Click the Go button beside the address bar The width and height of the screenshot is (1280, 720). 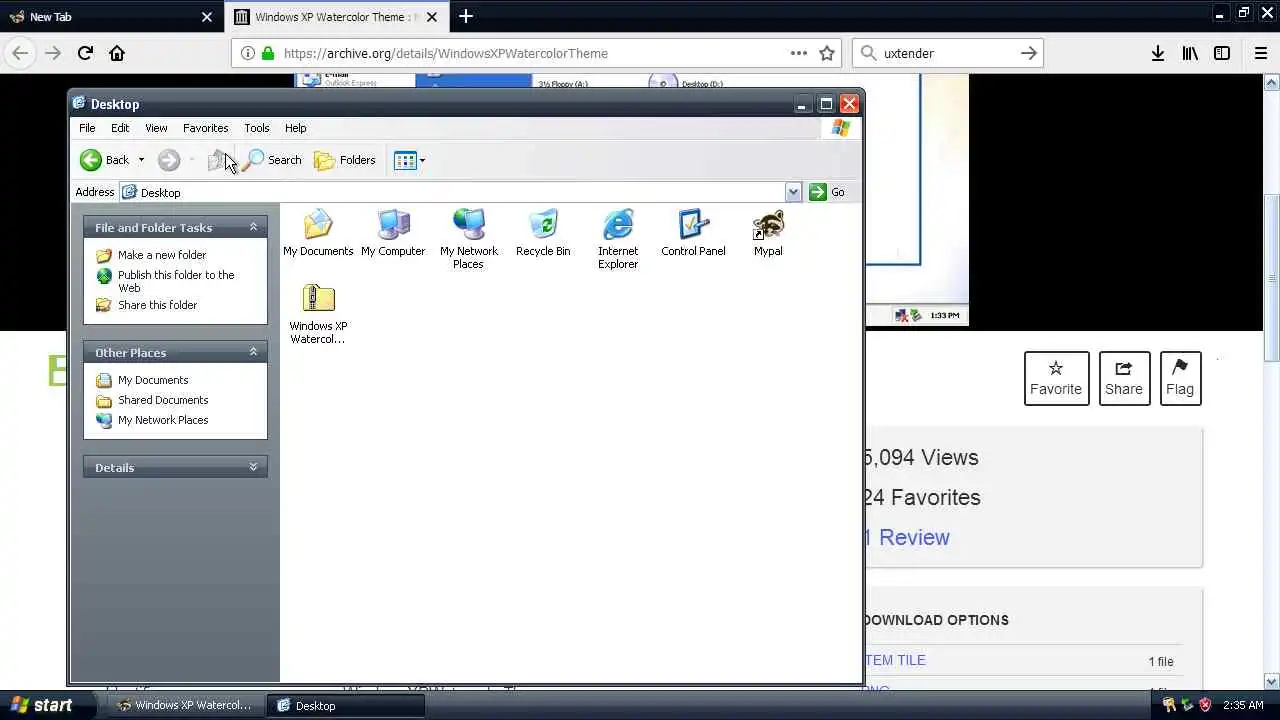827,192
